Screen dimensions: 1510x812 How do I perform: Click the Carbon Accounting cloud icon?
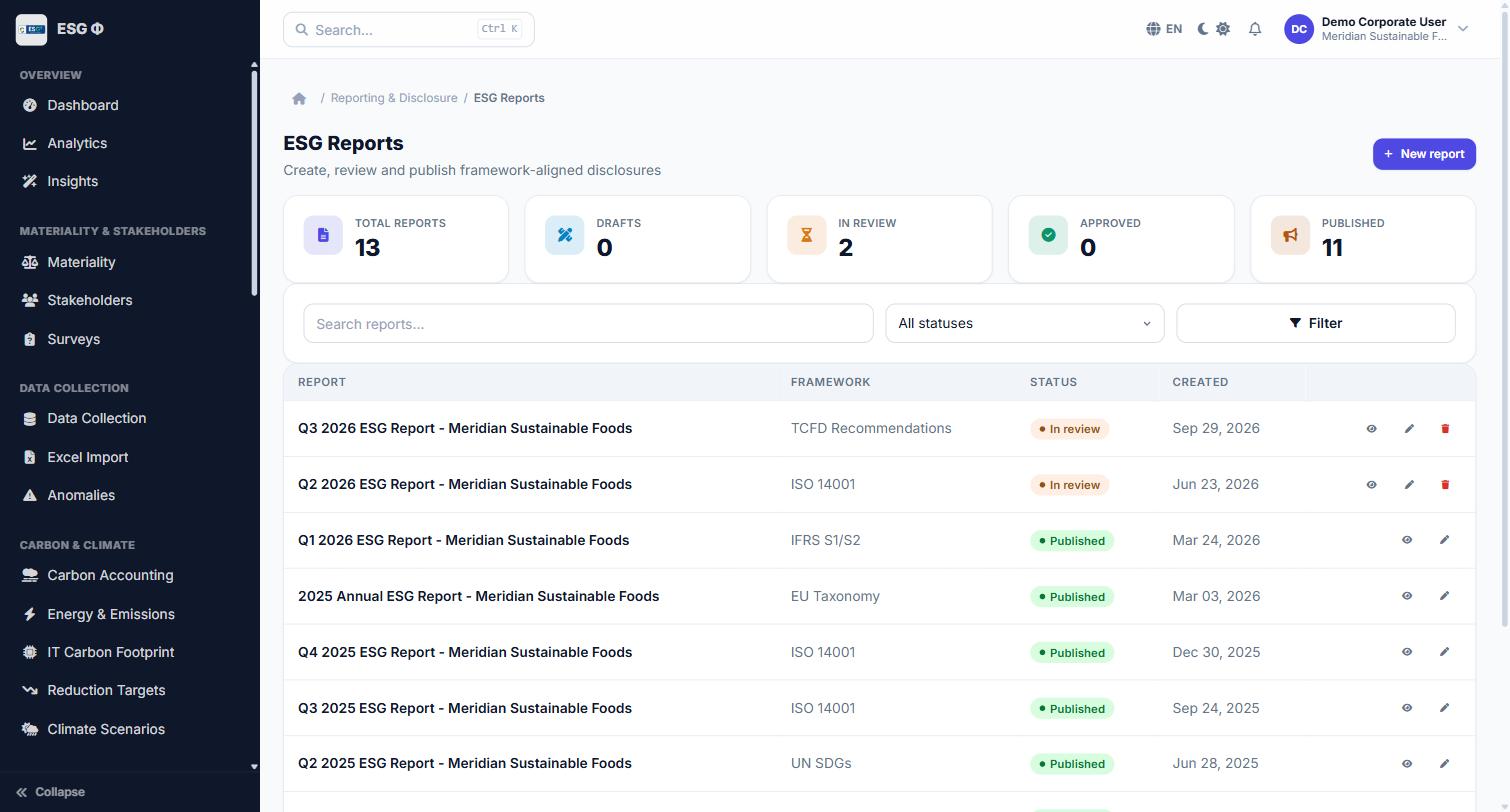(x=29, y=575)
